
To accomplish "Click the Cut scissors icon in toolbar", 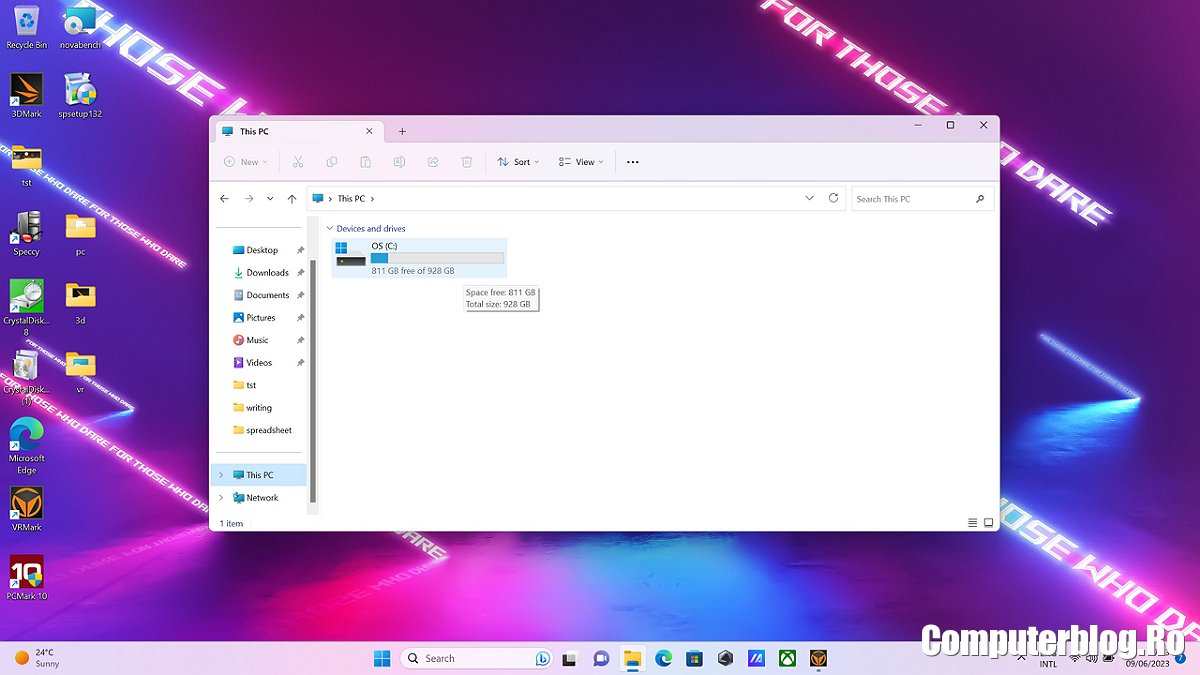I will point(298,162).
